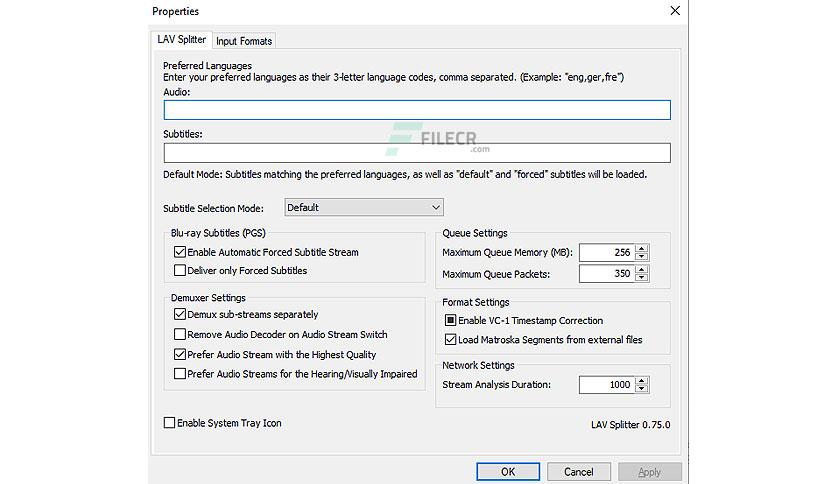Increase Maximum Queue Memory with up arrow

point(642,248)
